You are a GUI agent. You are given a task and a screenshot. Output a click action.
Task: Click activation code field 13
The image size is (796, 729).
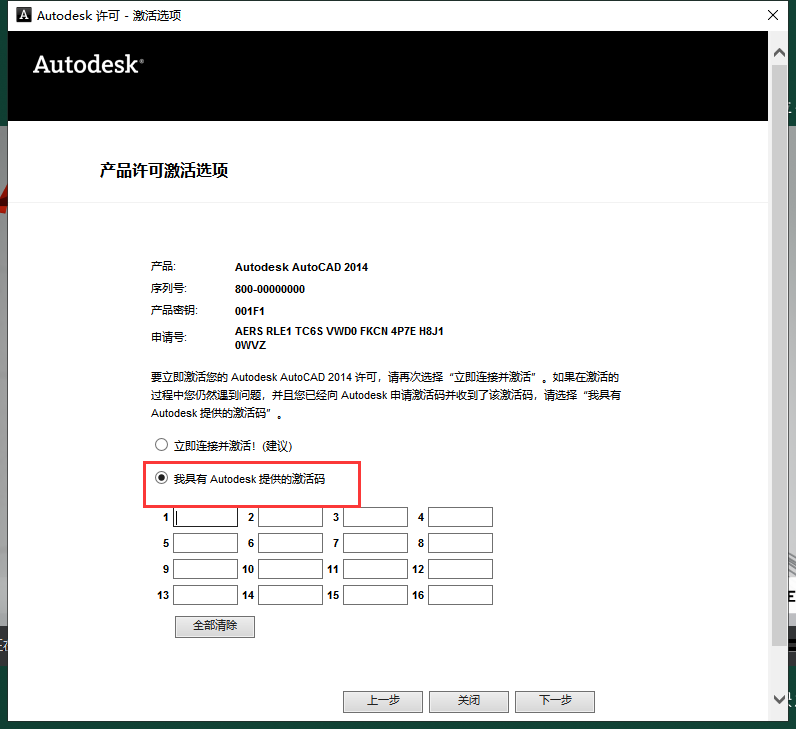206,595
